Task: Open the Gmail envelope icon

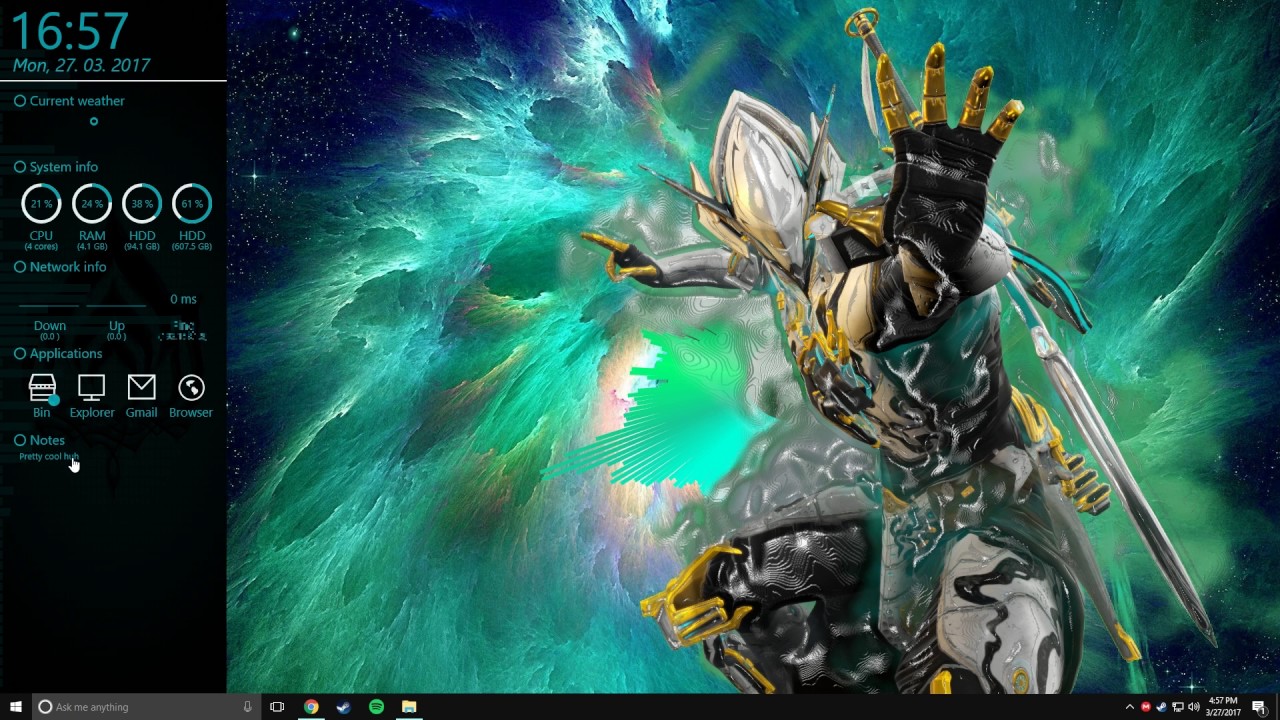Action: click(141, 388)
